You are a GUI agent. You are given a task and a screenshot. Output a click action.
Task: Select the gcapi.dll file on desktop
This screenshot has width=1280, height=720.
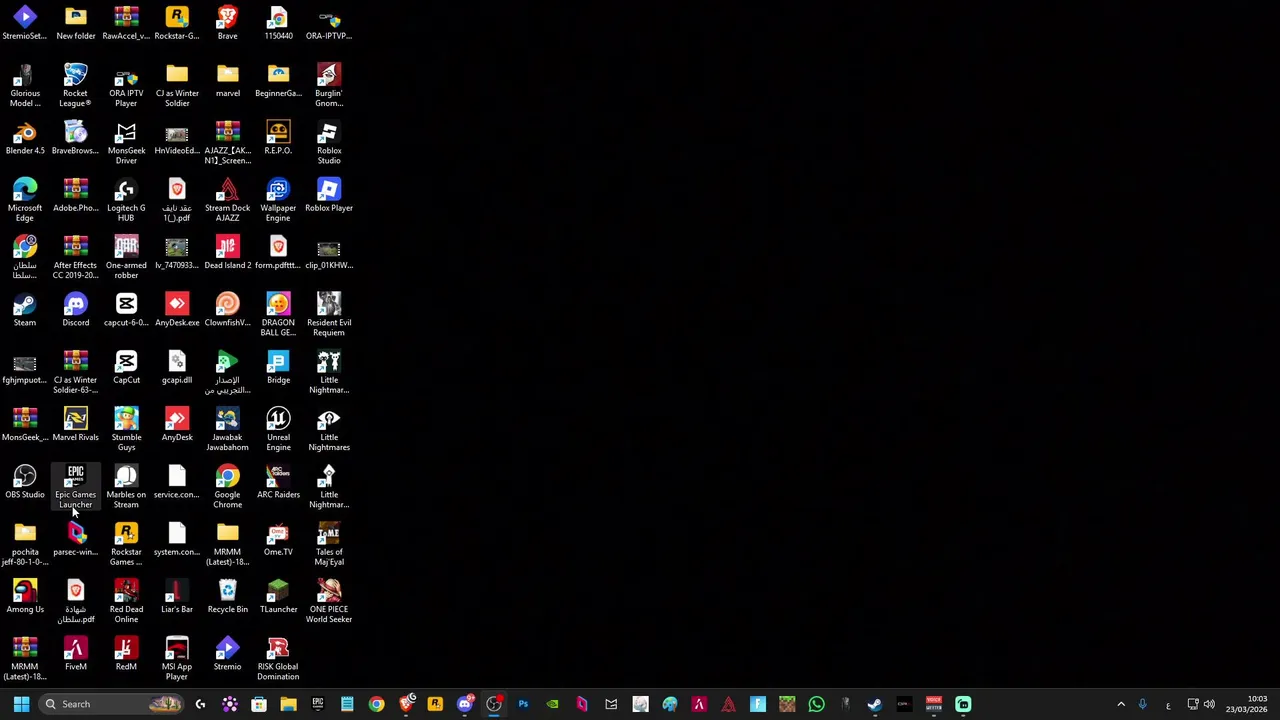(177, 367)
